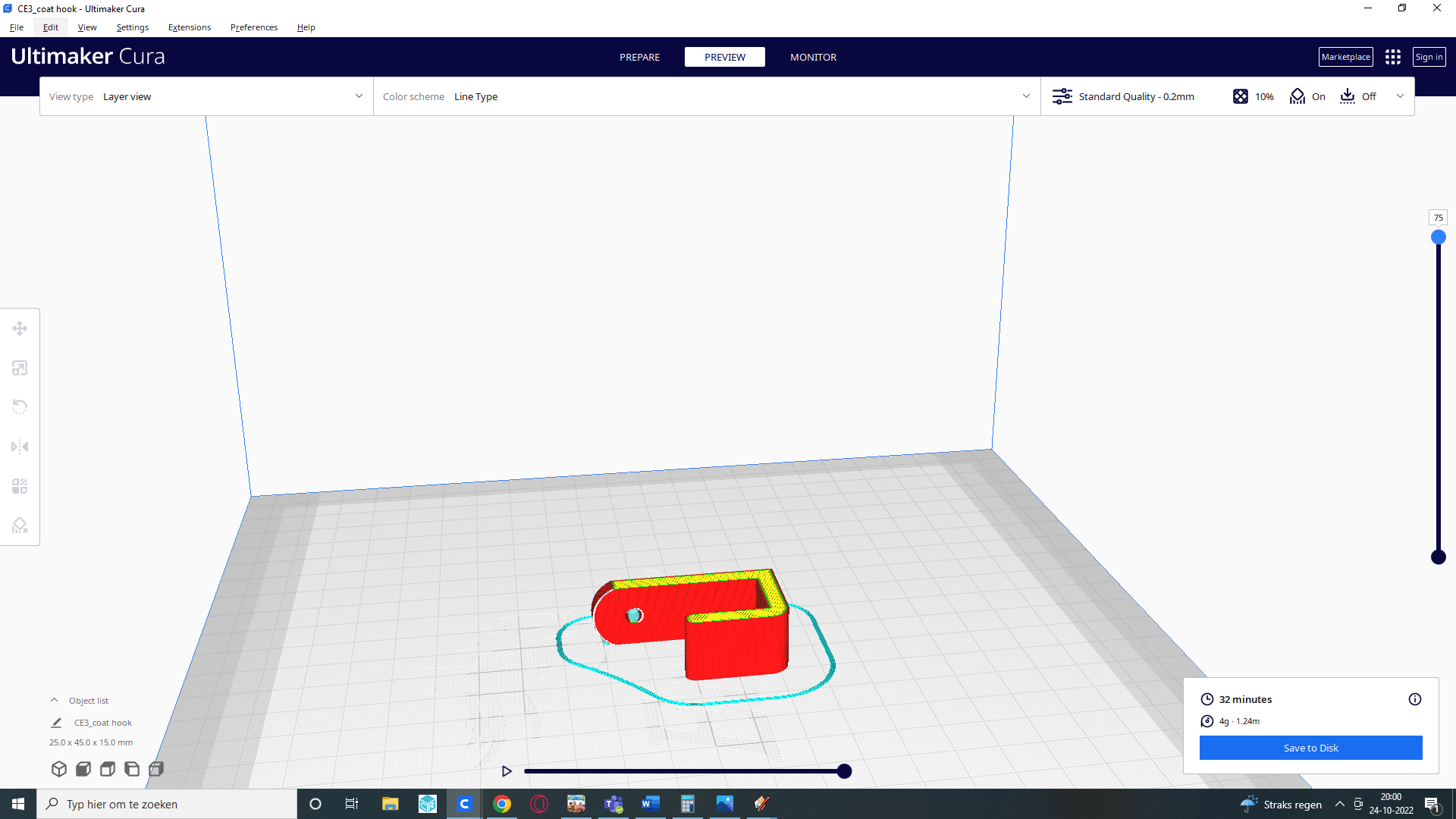Click the Mirror tool icon
1456x819 pixels.
point(20,446)
